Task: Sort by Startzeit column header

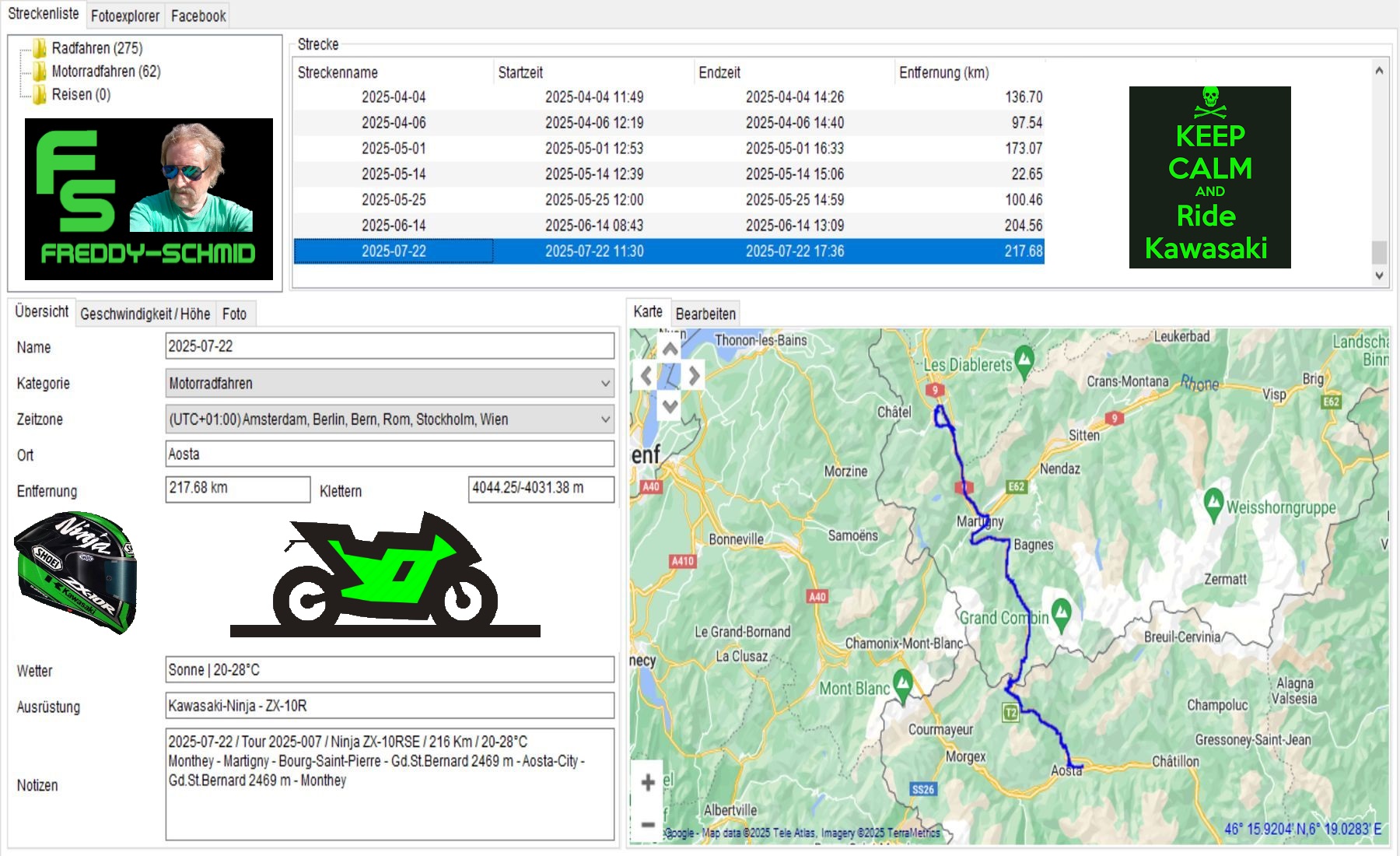Action: [593, 72]
